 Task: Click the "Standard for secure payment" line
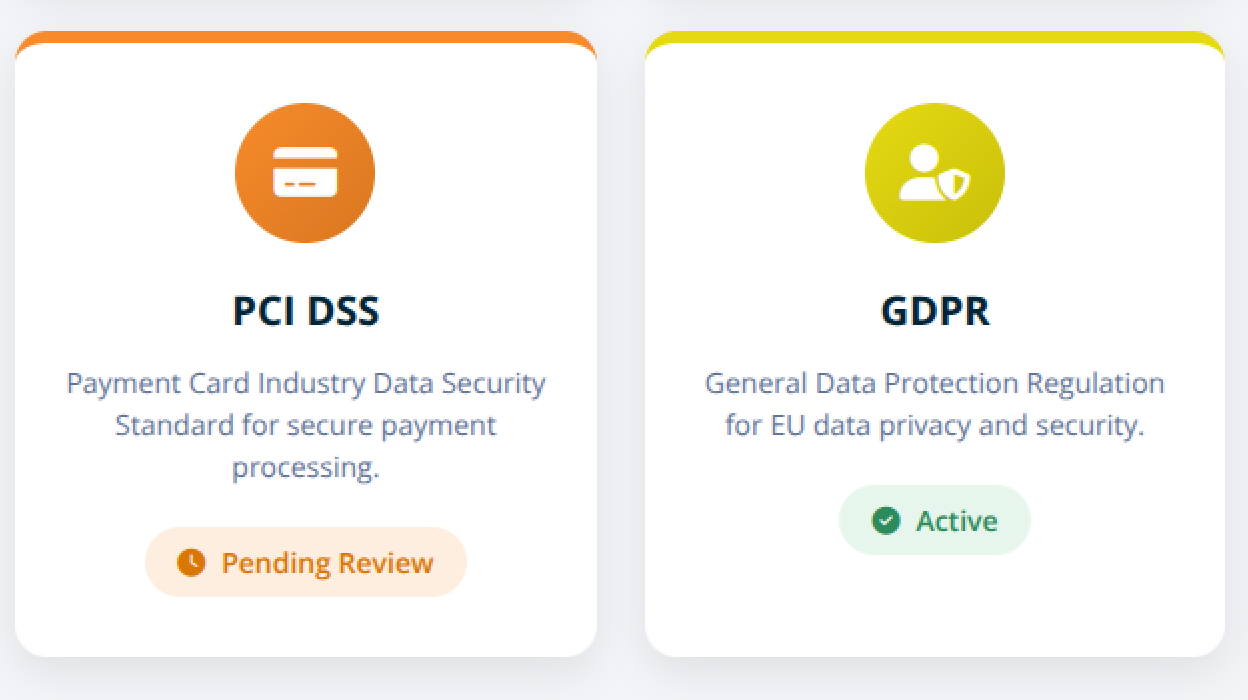(306, 426)
